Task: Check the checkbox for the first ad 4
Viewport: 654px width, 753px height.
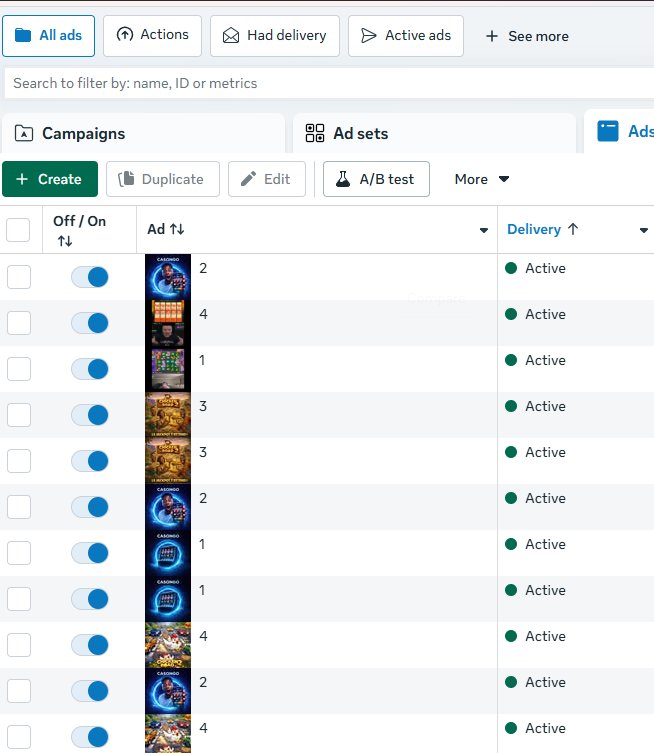Action: click(x=19, y=323)
